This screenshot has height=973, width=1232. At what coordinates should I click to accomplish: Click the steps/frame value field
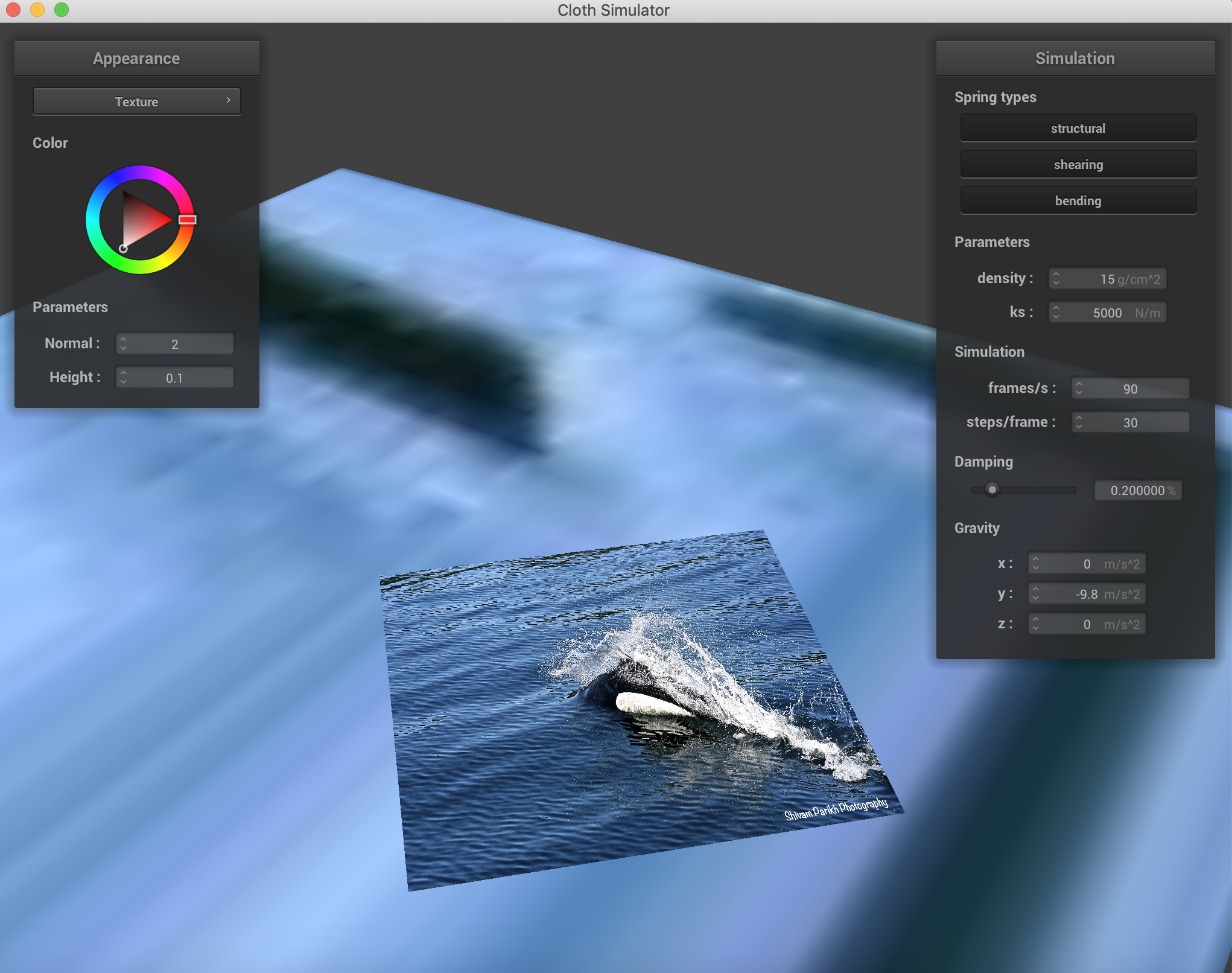coord(1131,422)
